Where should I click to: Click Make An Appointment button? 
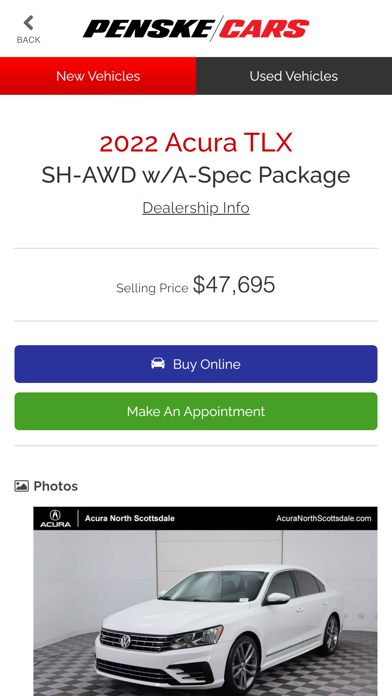click(196, 411)
